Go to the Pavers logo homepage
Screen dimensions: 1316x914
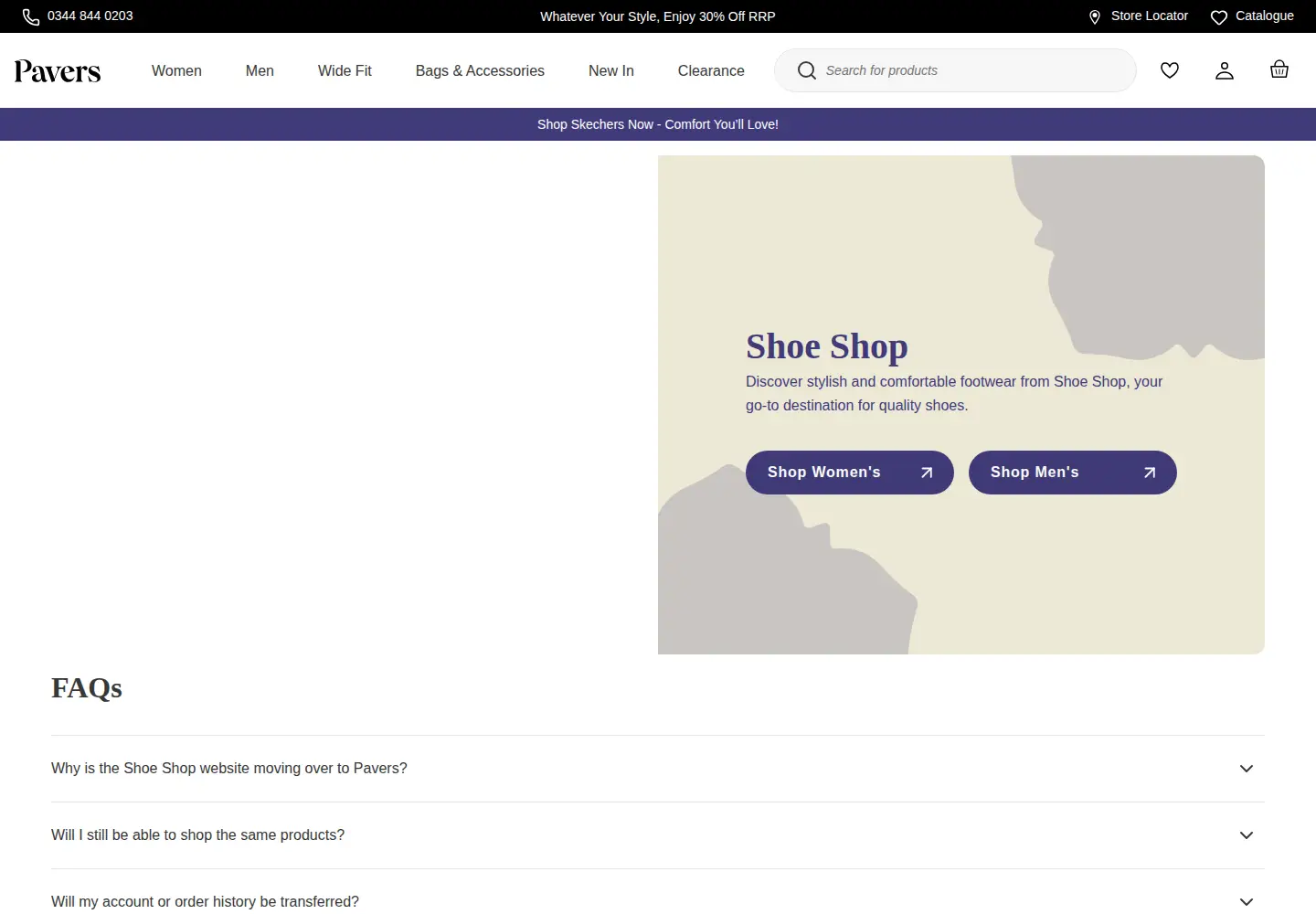(58, 71)
